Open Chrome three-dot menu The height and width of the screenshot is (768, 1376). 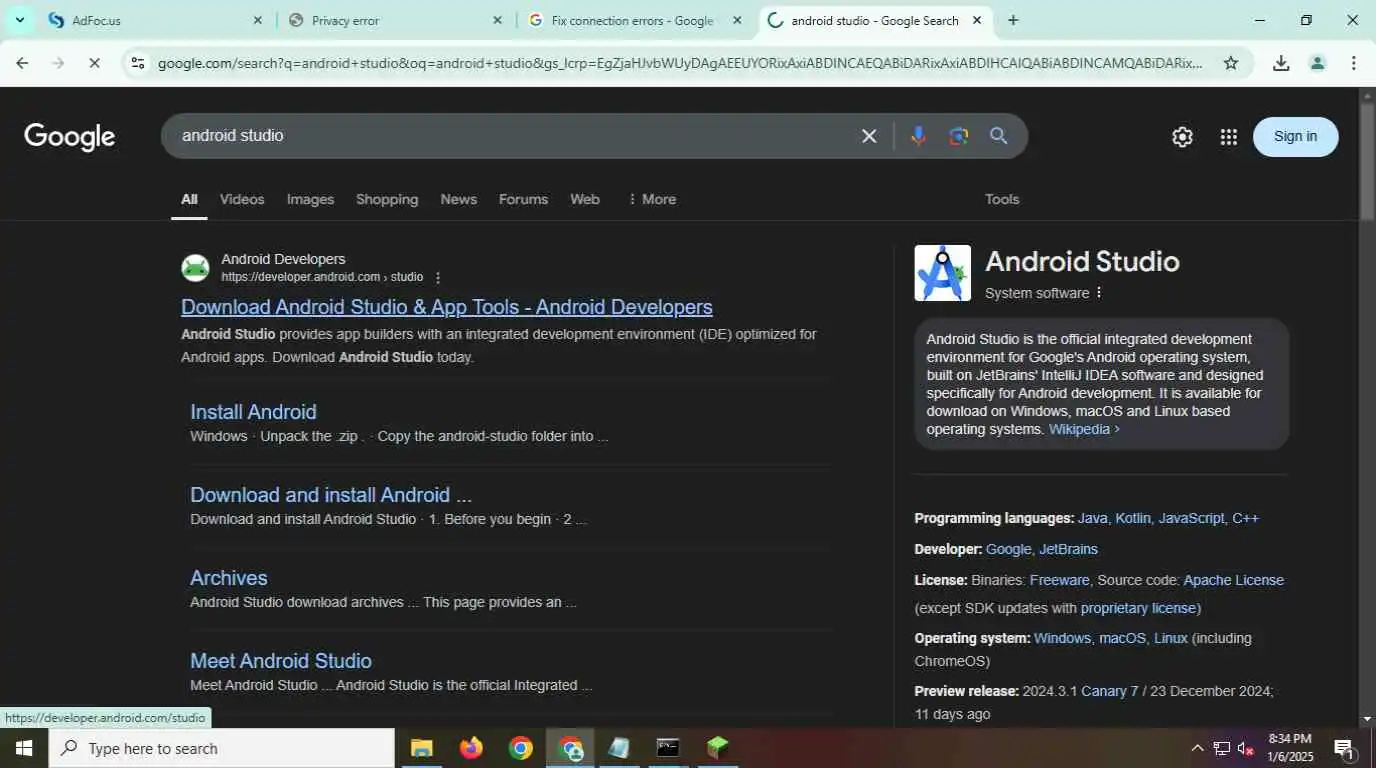(1353, 63)
